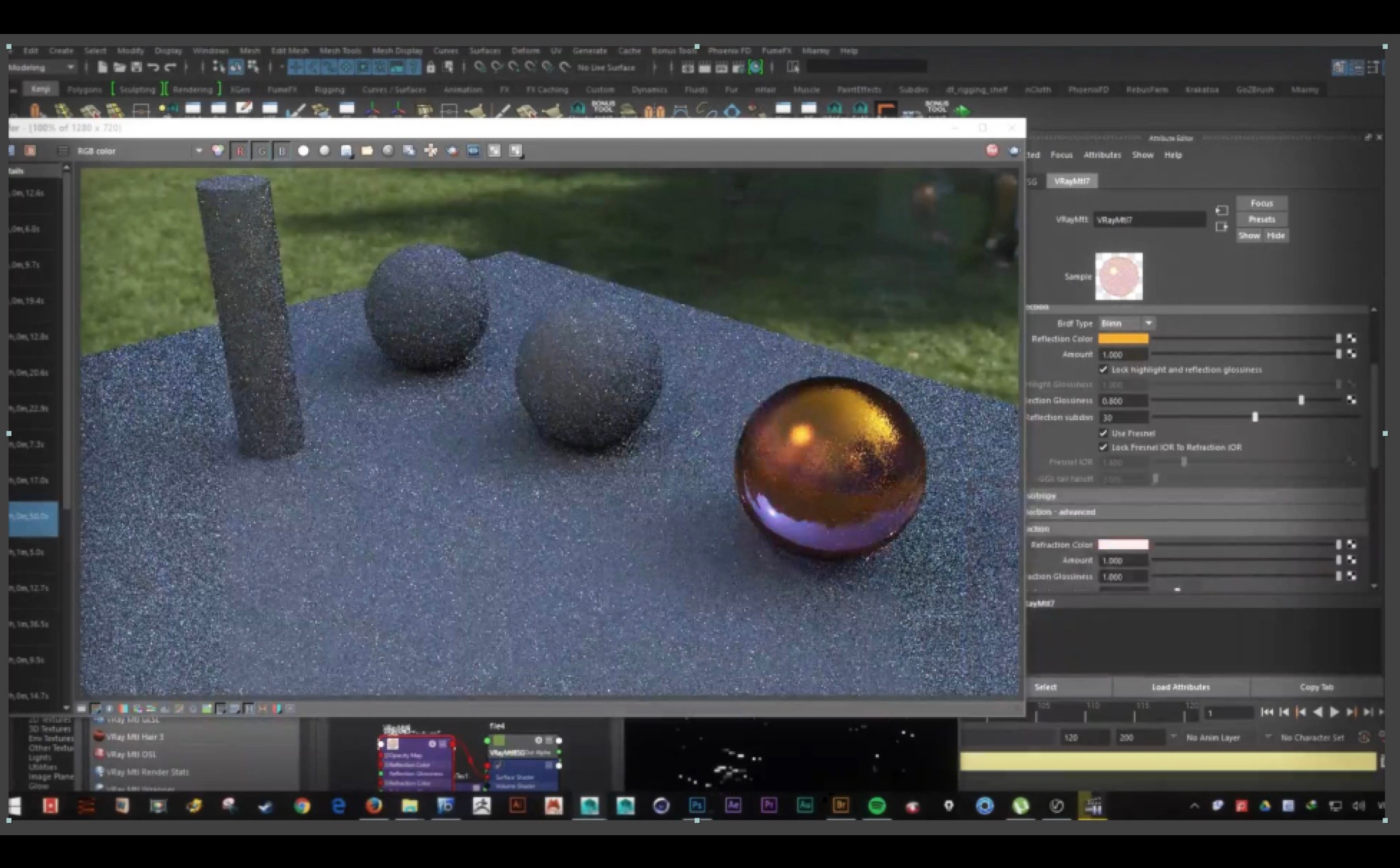Collapse the Refraction section header

pos(1196,529)
